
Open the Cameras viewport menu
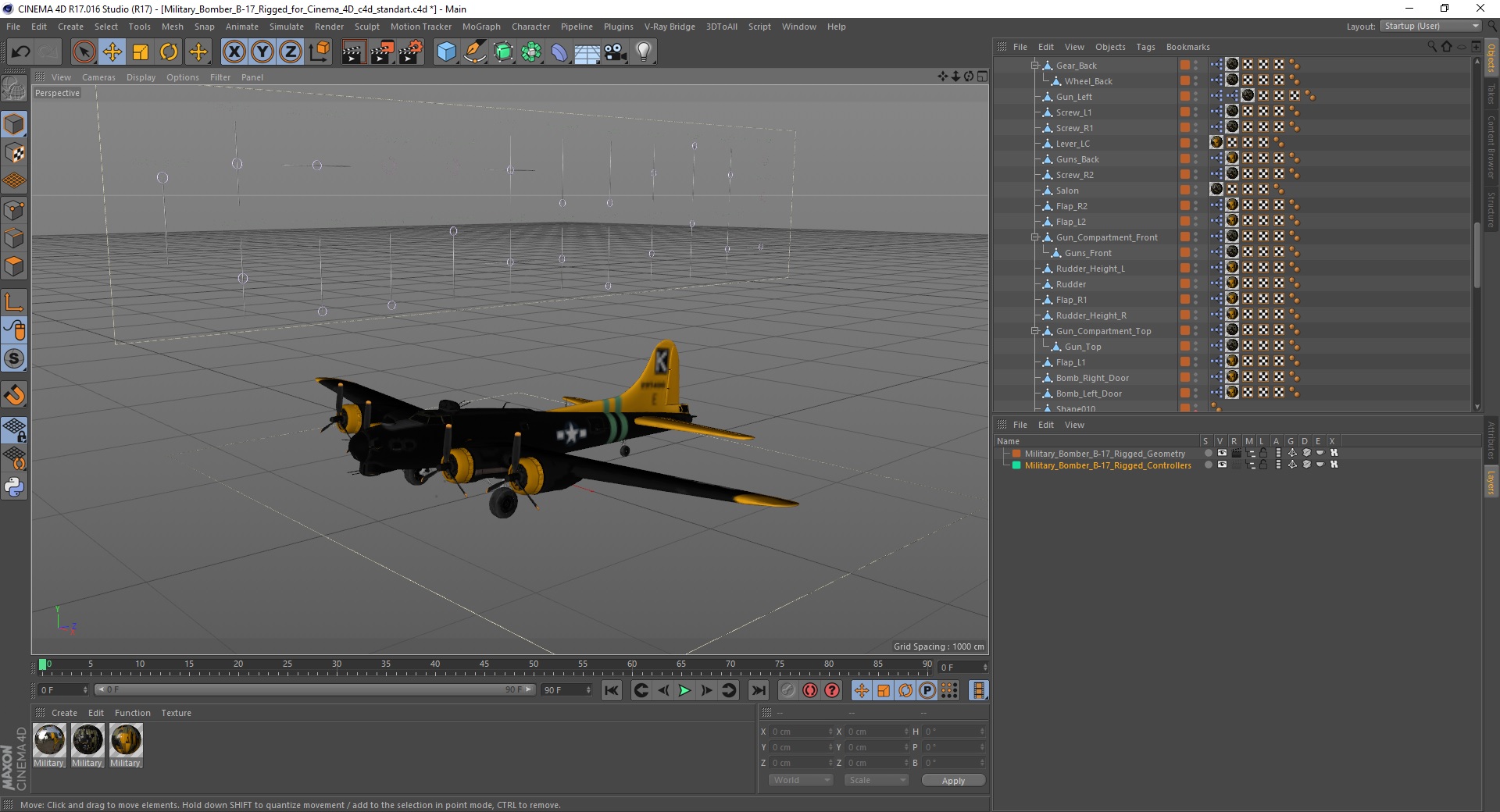[98, 77]
